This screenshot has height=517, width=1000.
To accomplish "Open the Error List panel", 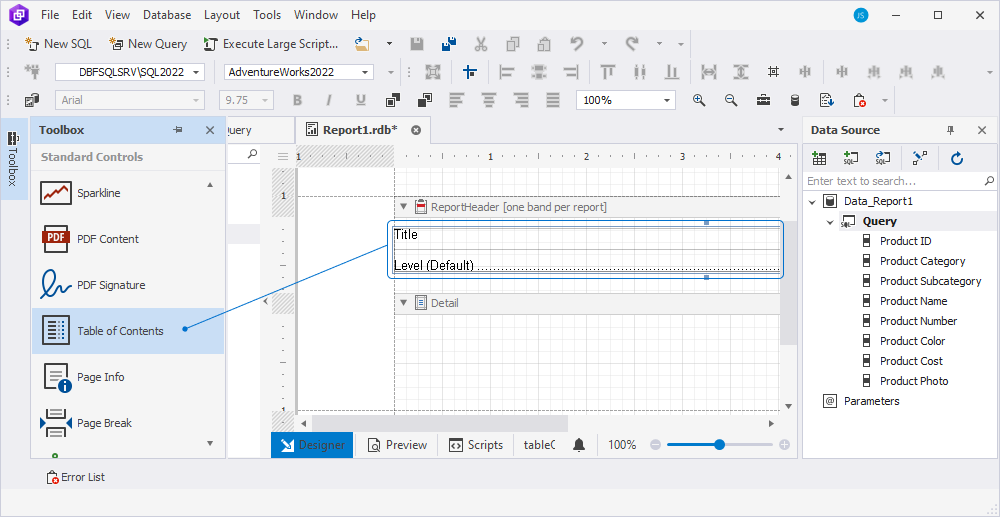I will [76, 477].
